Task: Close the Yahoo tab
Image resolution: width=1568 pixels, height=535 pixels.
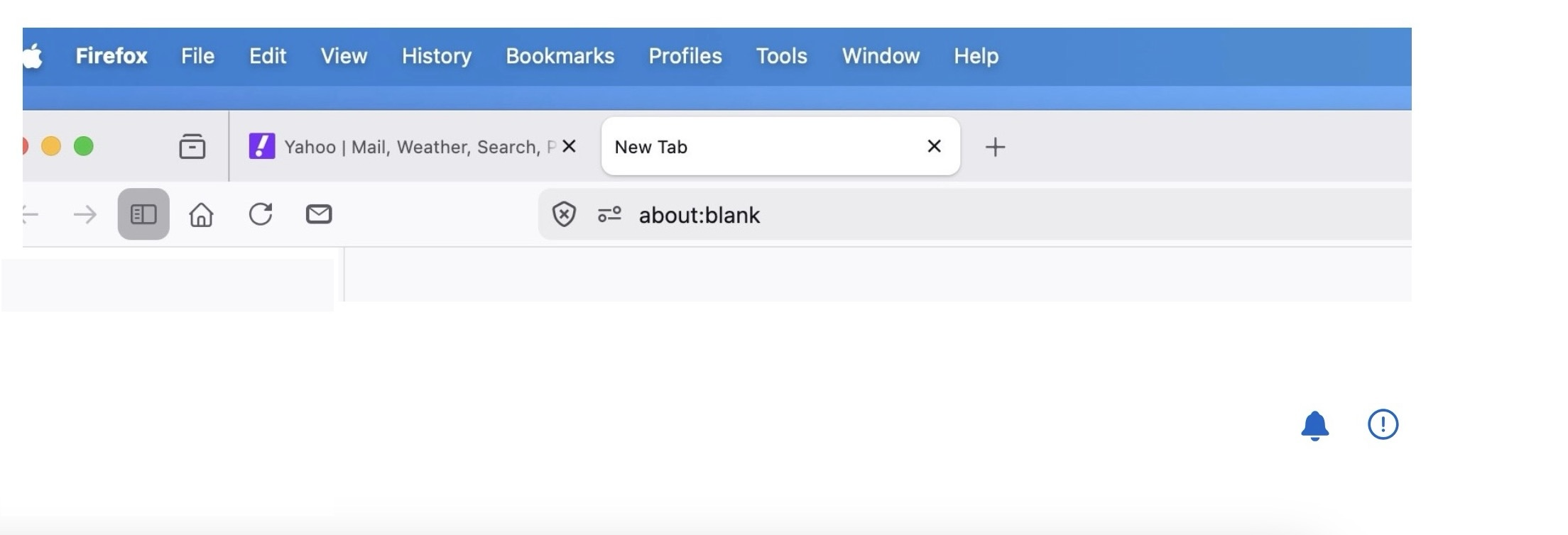Action: [569, 146]
